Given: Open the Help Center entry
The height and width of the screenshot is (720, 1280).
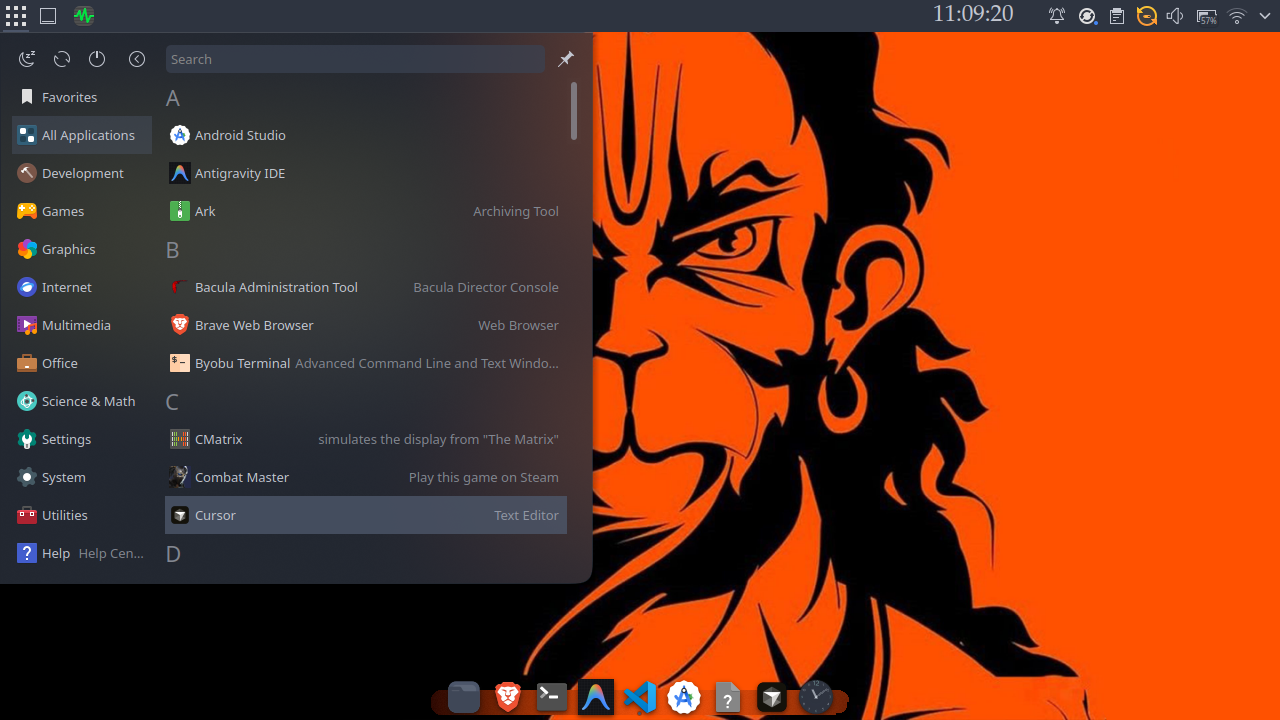Looking at the screenshot, I should click(x=82, y=553).
